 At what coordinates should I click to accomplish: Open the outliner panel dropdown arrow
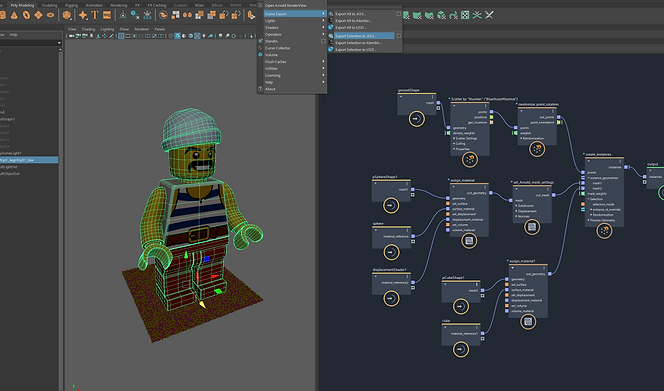[x=59, y=43]
